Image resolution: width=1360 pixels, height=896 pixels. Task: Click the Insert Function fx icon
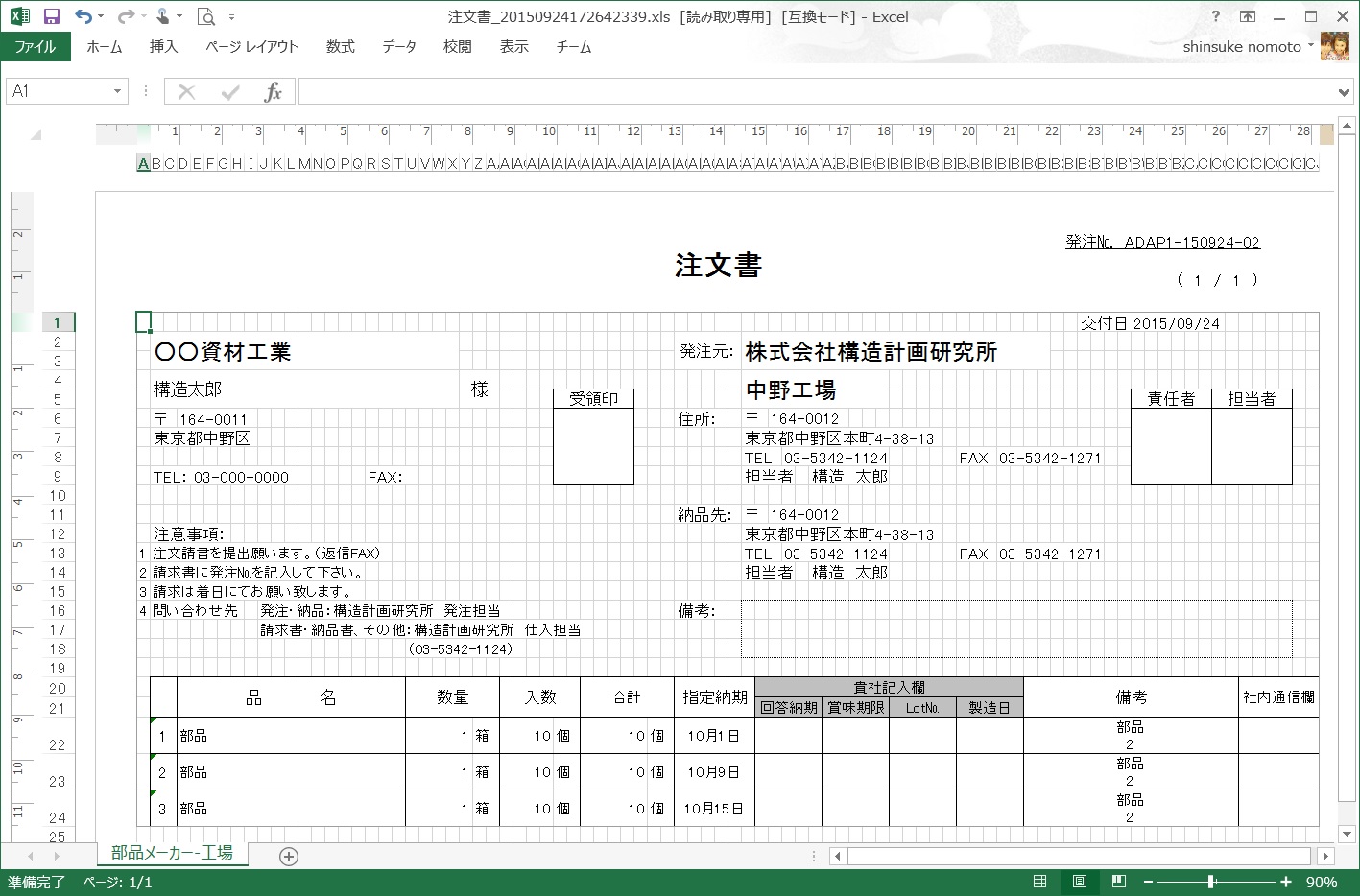(x=274, y=92)
